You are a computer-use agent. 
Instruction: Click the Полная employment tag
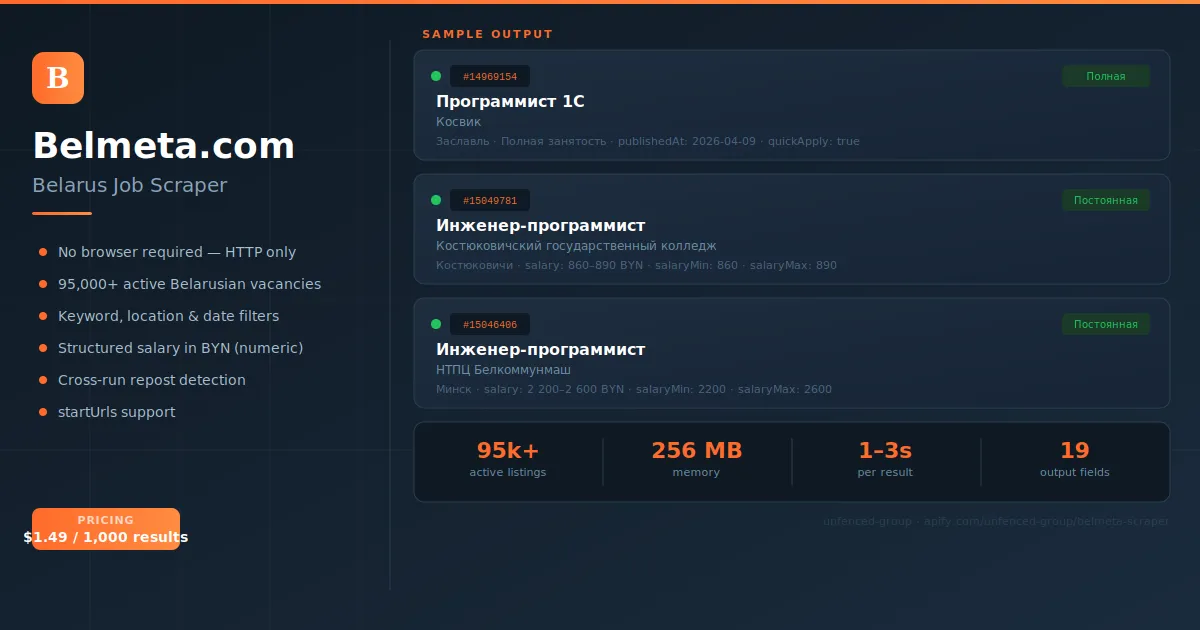click(1105, 76)
